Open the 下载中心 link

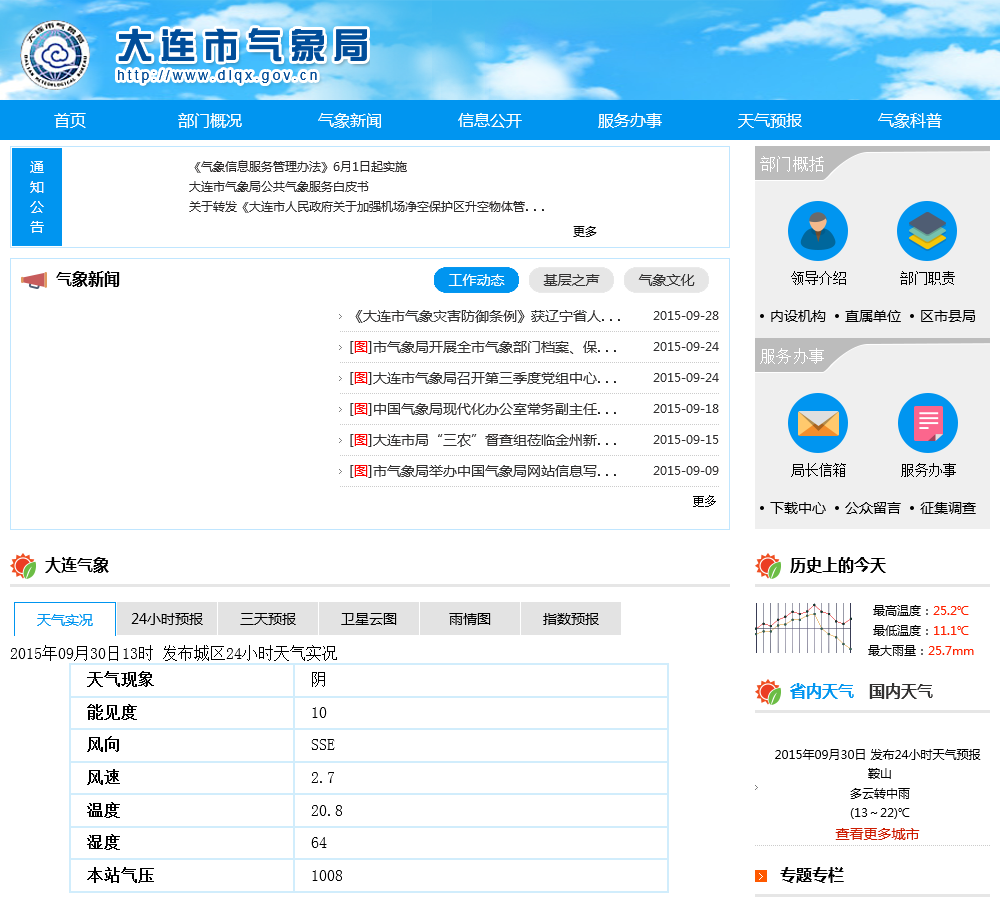(797, 508)
